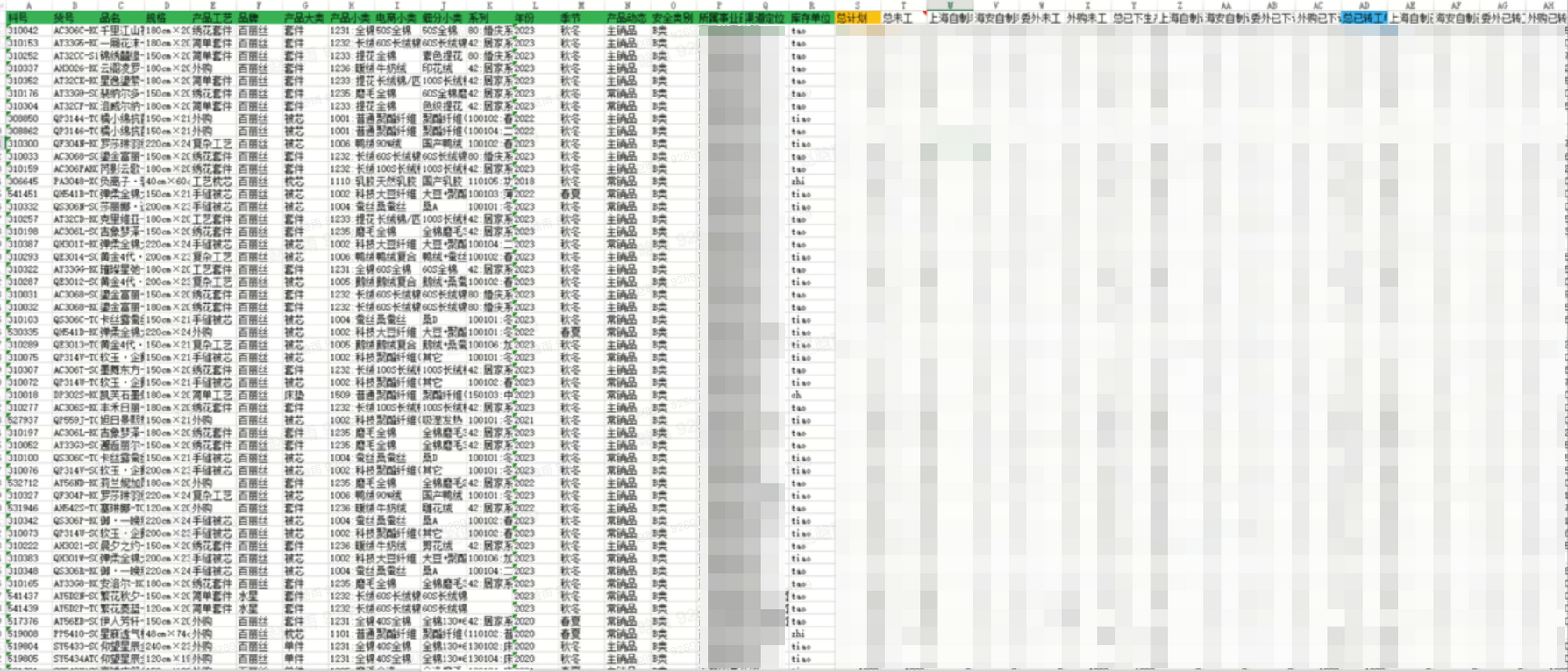The image size is (1568, 672).
Task: Select the 产品动态 header cell
Action: (x=627, y=18)
